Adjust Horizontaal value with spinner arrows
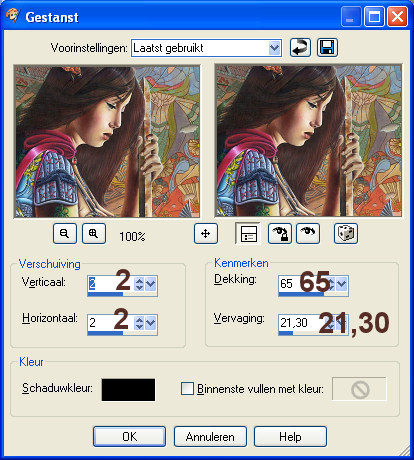Viewport: 414px width, 460px height. tap(139, 323)
